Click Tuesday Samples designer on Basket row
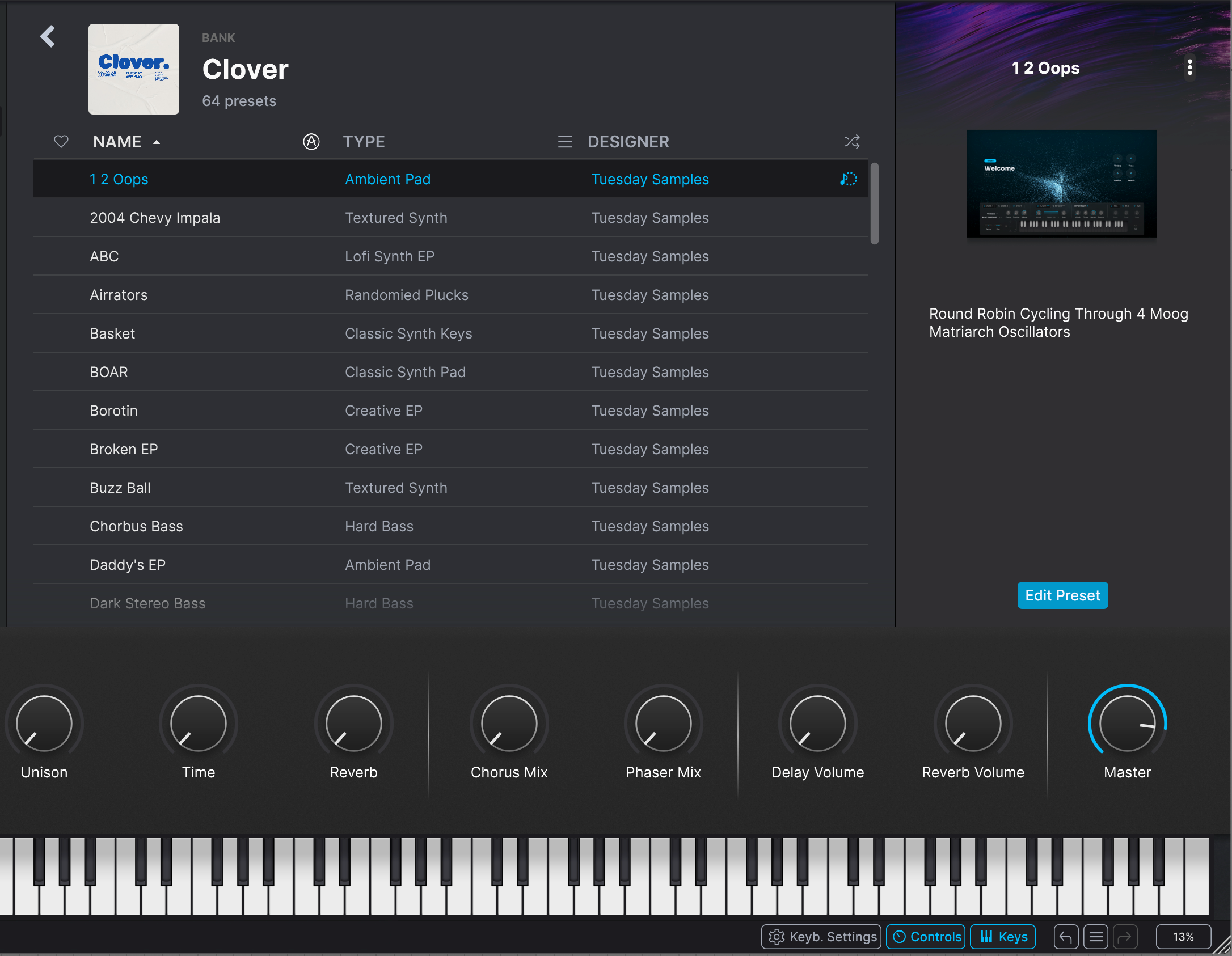 tap(650, 333)
